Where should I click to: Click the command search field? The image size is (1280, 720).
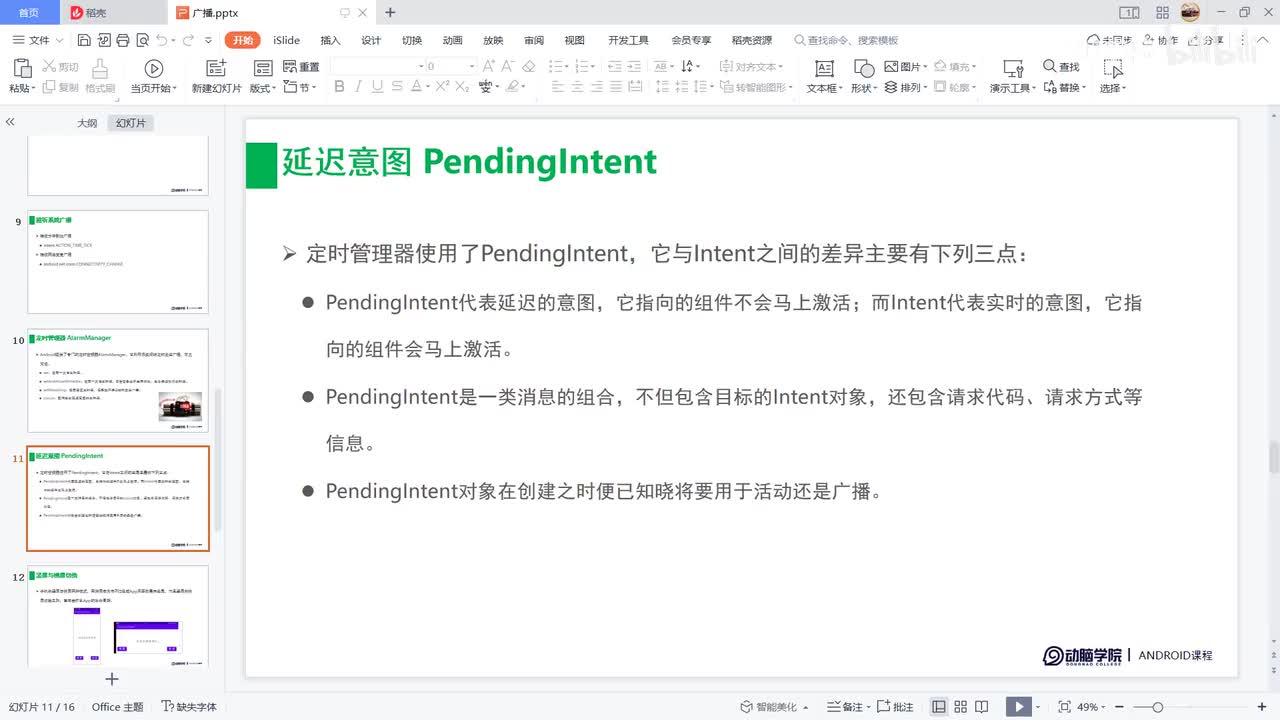(x=846, y=40)
